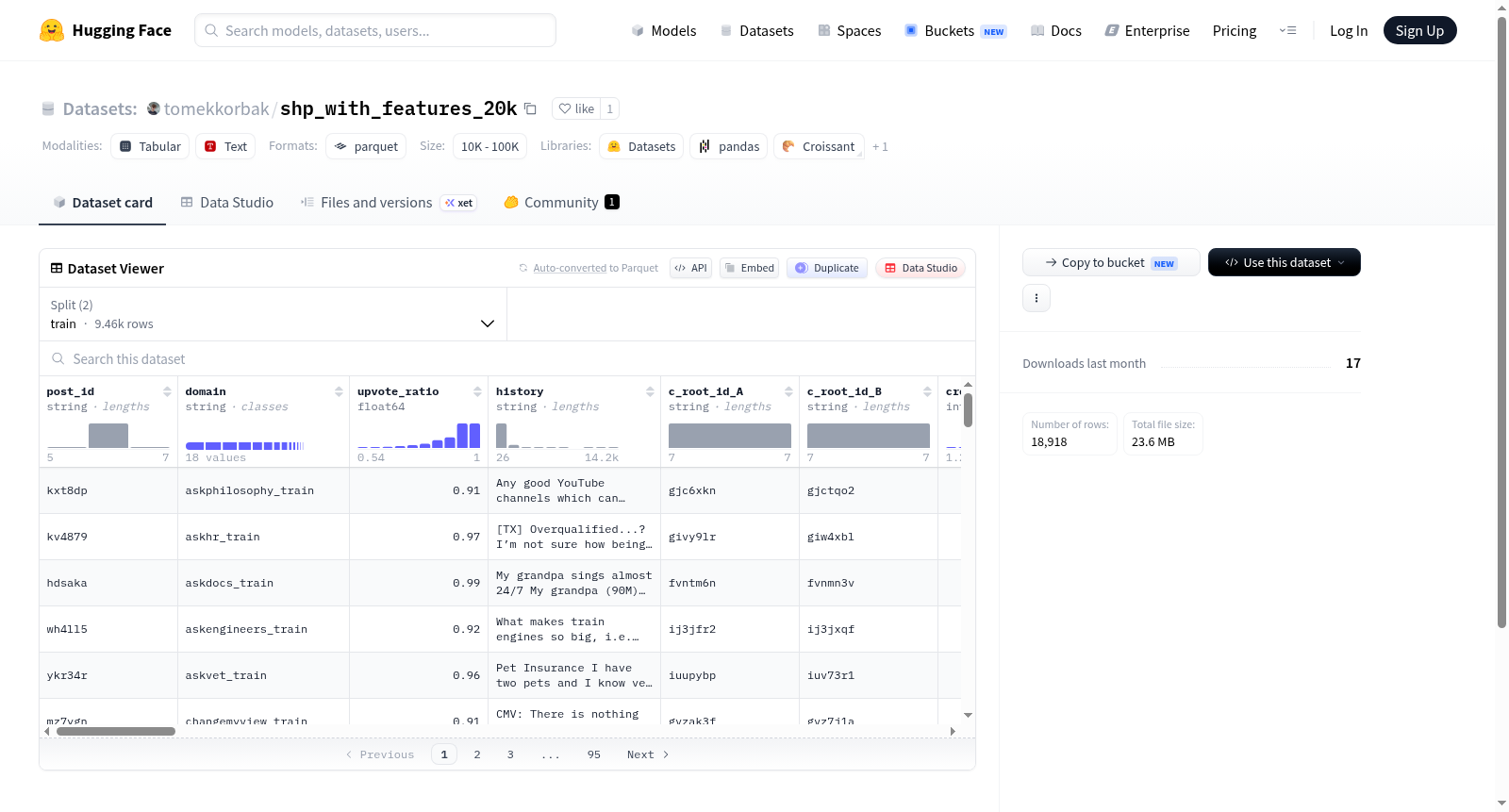The width and height of the screenshot is (1509, 812).
Task: Sort the upvote_ratio column
Action: [x=477, y=391]
